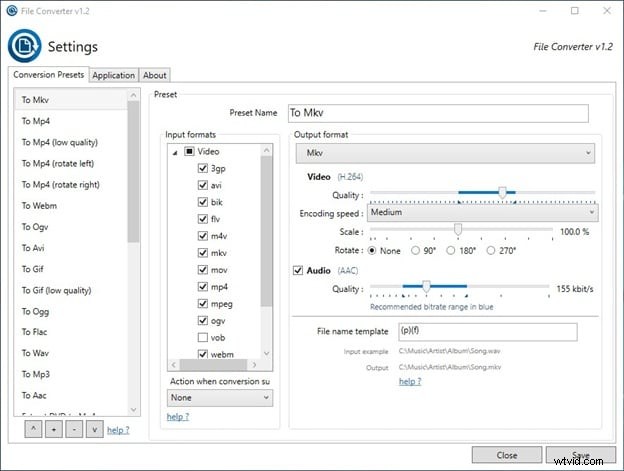Select the To Mp4 preset

pyautogui.click(x=71, y=121)
